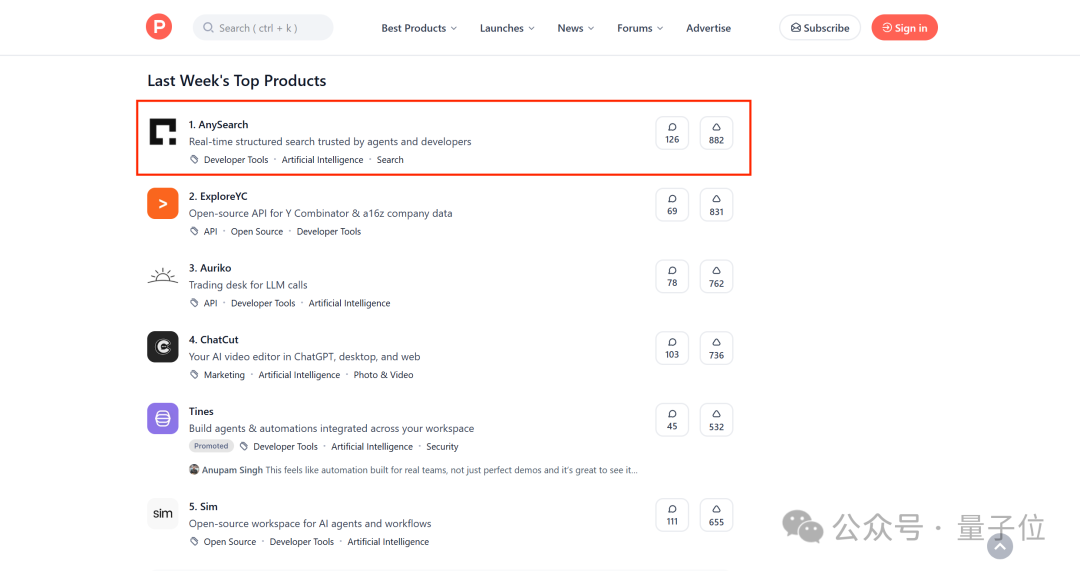The width and height of the screenshot is (1080, 571).
Task: Select the Search tag under AnySearch
Action: (390, 160)
